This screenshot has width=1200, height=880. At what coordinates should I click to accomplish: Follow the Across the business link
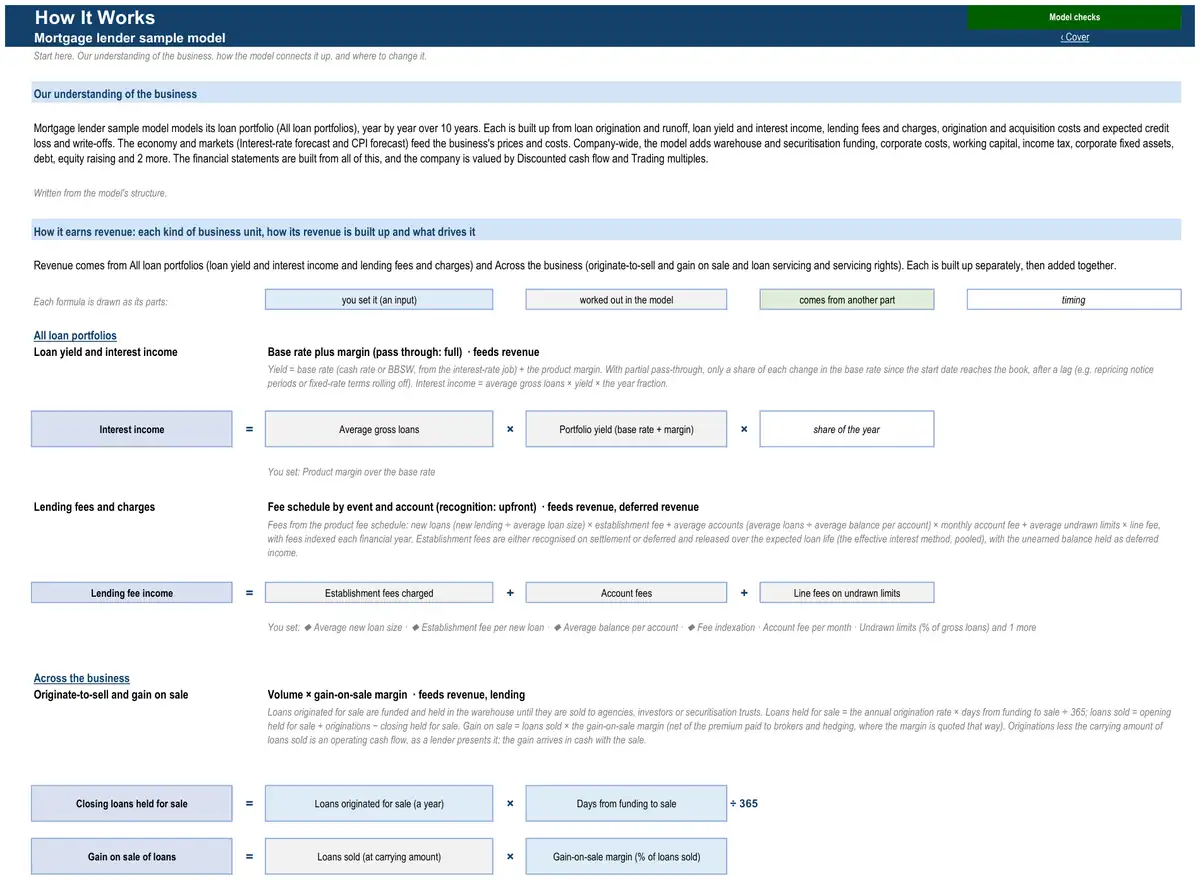[x=82, y=678]
